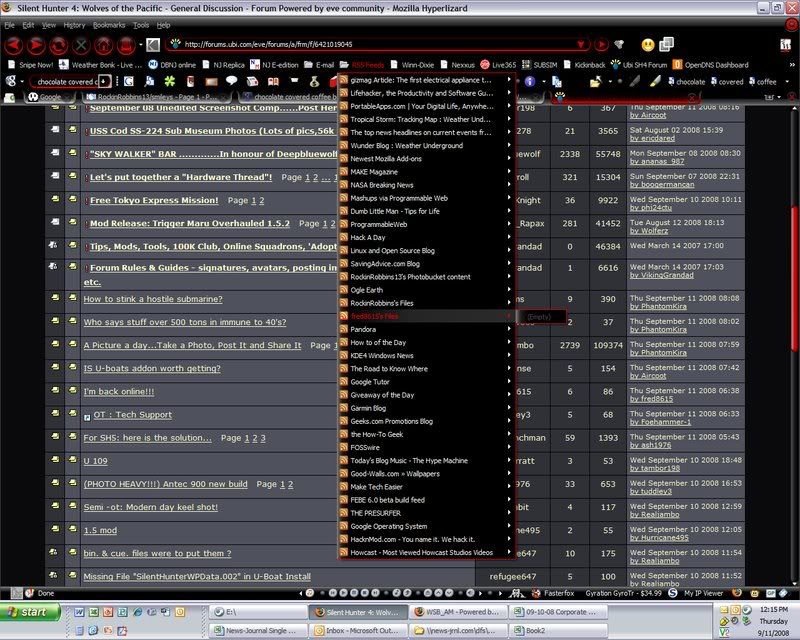Open the 'I'm back online!!!' thread
Image resolution: width=800 pixels, height=640 pixels.
click(x=119, y=391)
